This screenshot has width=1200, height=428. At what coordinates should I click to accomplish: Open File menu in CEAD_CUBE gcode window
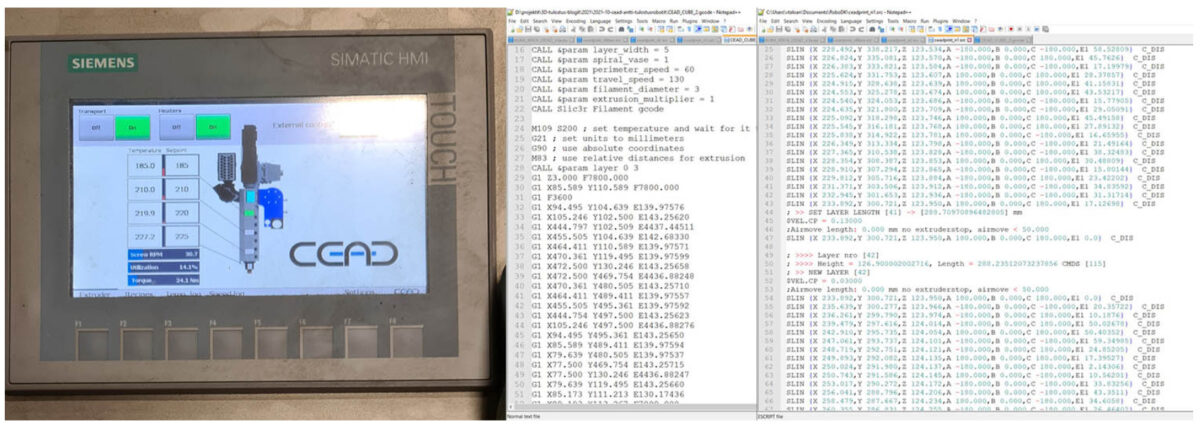pos(512,21)
